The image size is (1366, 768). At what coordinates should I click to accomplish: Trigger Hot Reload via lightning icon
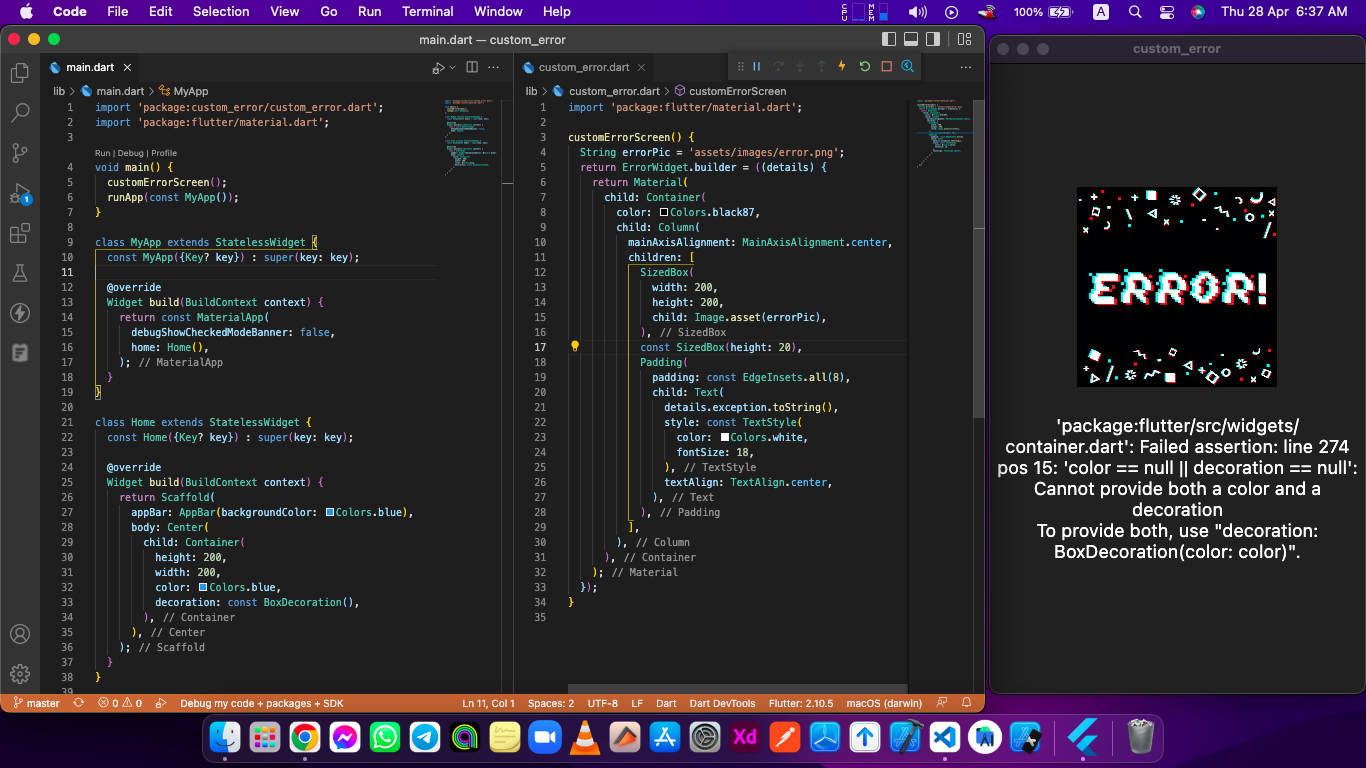[x=840, y=66]
